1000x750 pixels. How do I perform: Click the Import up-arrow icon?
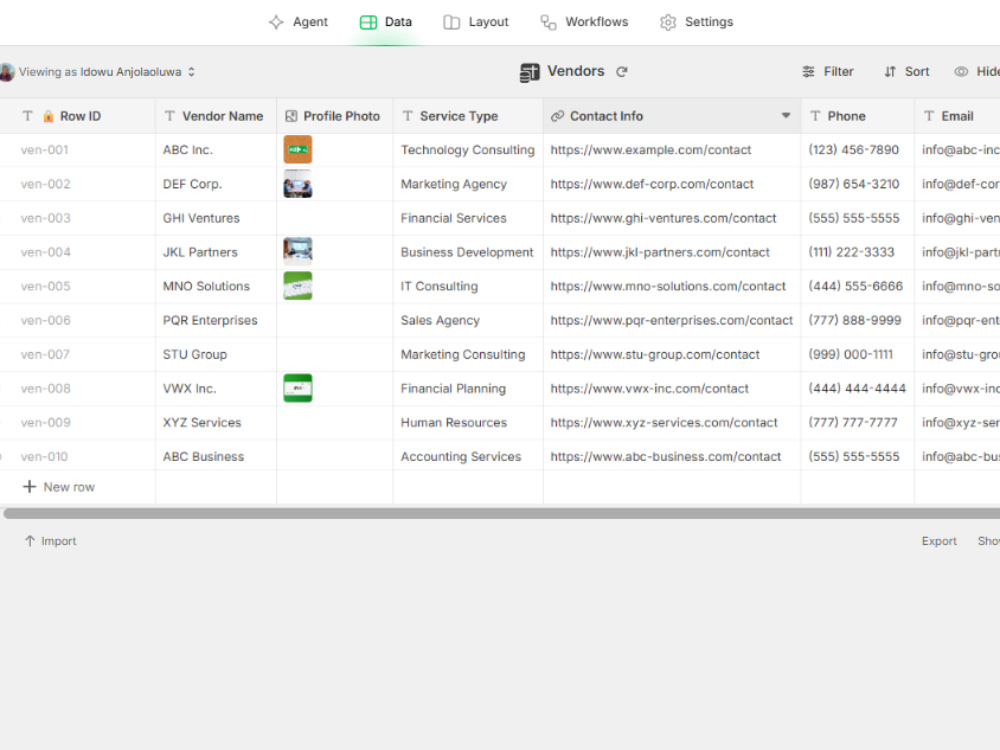(x=30, y=541)
